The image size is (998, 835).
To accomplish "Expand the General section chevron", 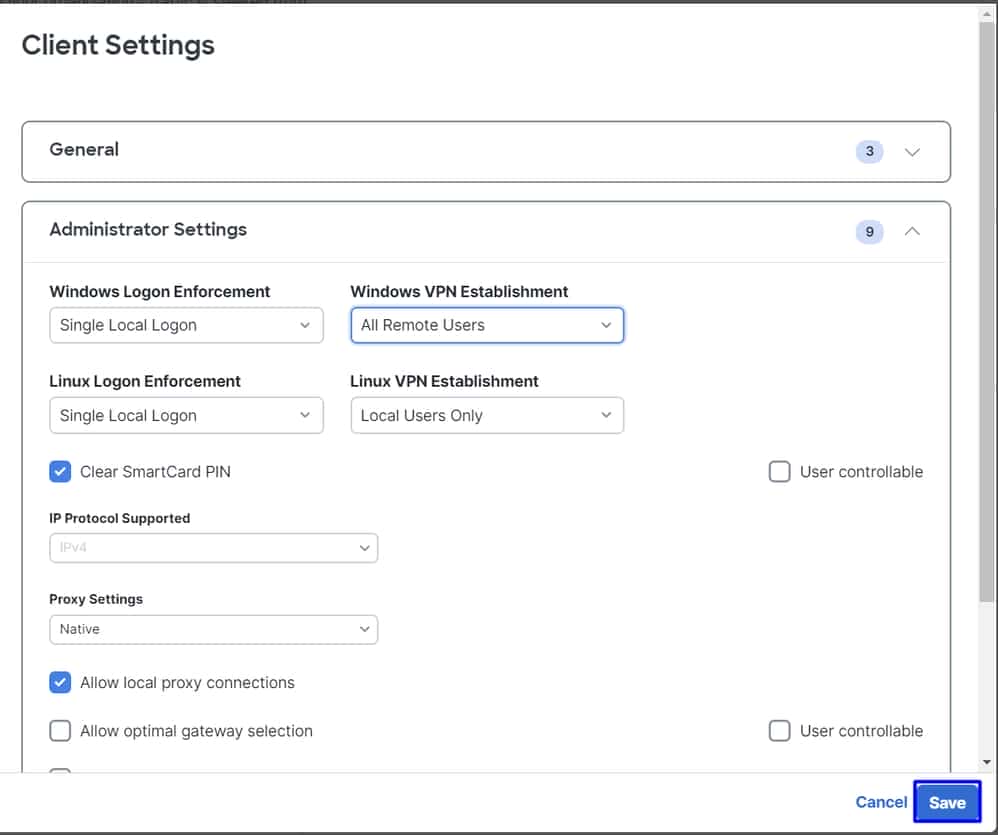I will pyautogui.click(x=912, y=152).
